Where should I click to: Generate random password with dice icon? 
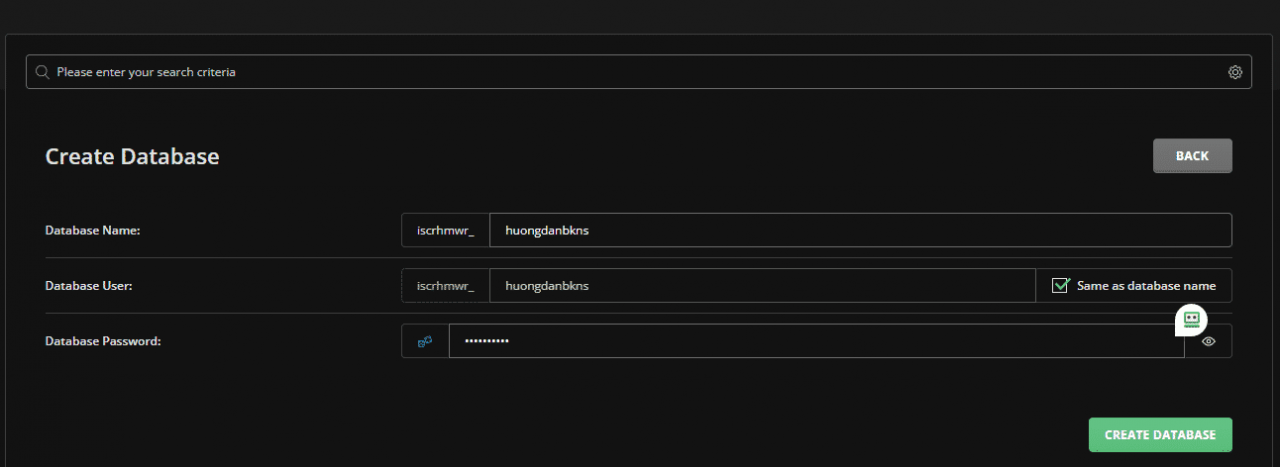(425, 341)
